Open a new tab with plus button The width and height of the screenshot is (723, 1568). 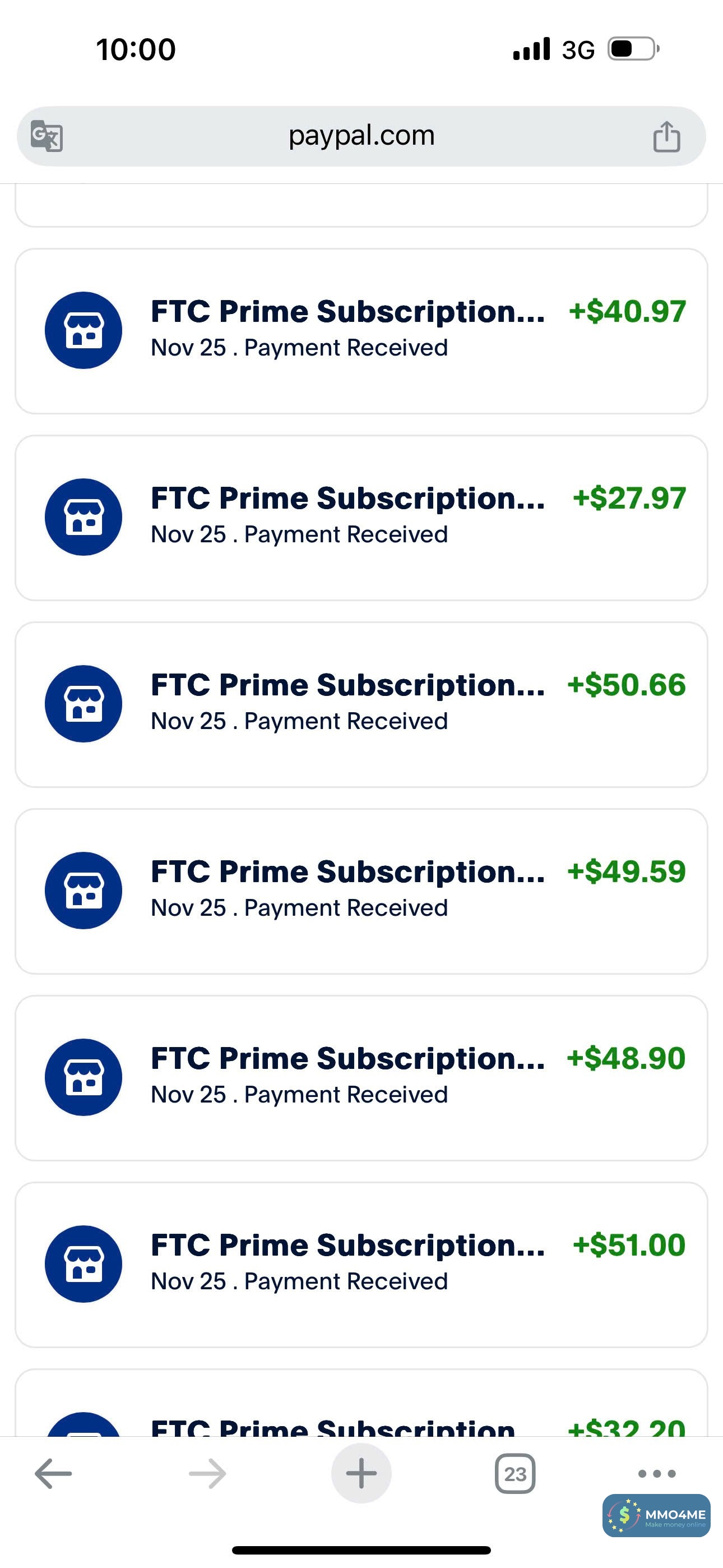[x=361, y=1474]
